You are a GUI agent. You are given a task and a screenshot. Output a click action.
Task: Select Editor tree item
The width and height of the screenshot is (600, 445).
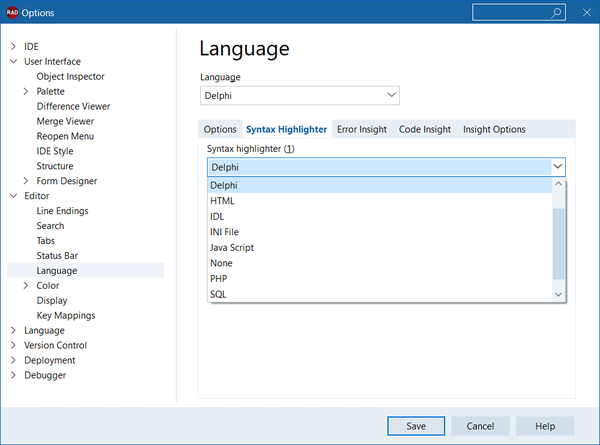pos(37,196)
